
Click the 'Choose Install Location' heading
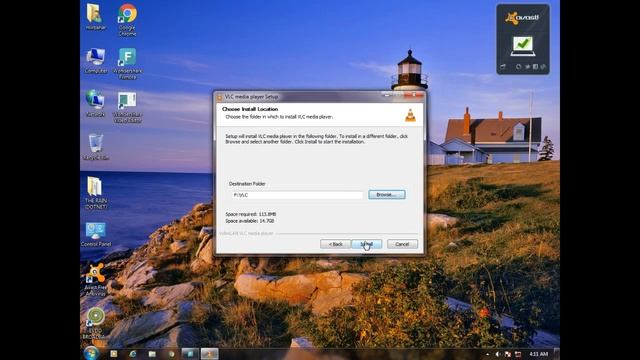(250, 109)
